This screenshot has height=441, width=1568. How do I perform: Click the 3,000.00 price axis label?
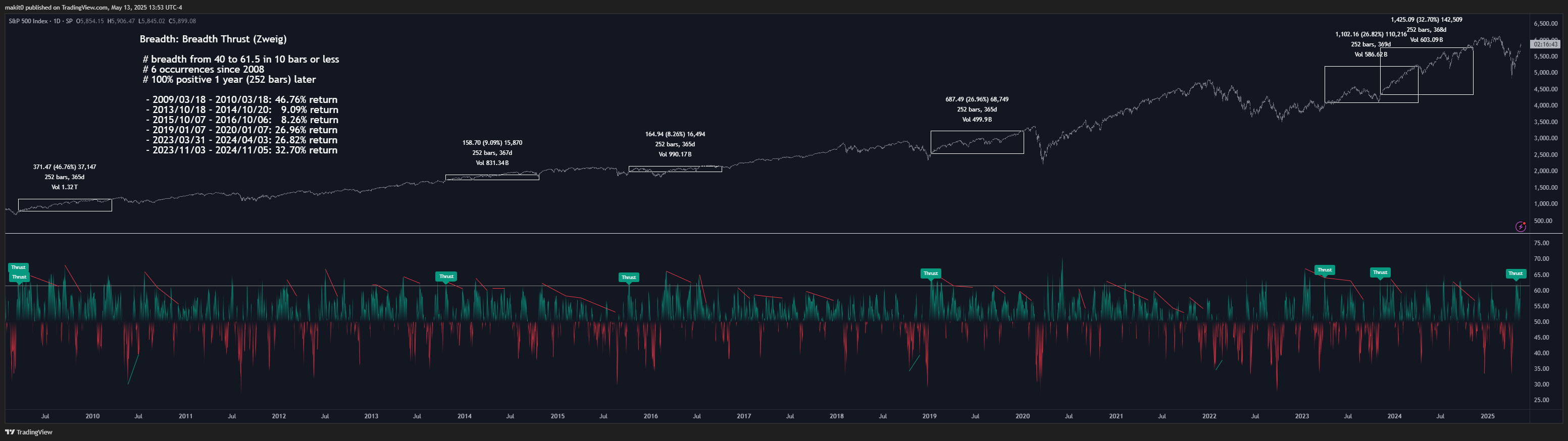(x=1545, y=139)
